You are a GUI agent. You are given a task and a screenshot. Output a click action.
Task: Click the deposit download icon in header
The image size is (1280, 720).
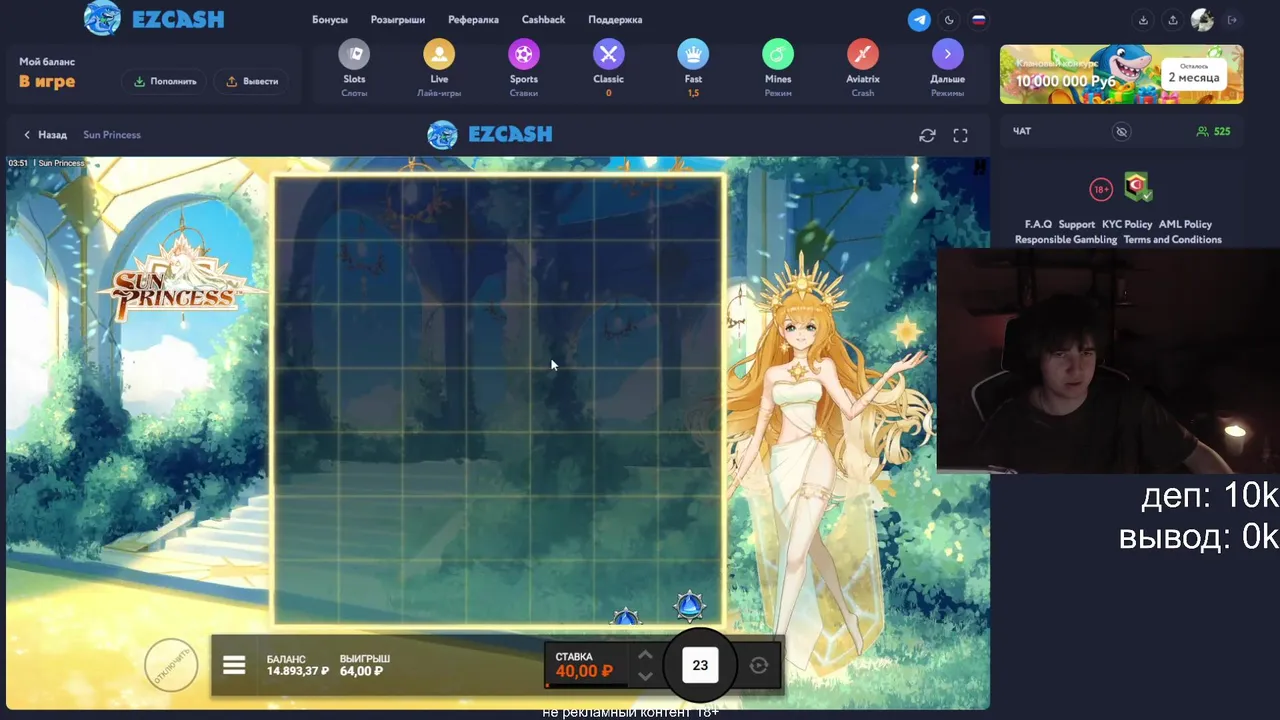(1143, 20)
